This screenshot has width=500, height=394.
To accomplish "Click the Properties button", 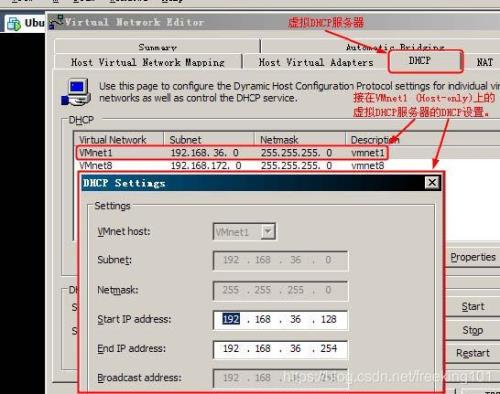I will [x=473, y=257].
